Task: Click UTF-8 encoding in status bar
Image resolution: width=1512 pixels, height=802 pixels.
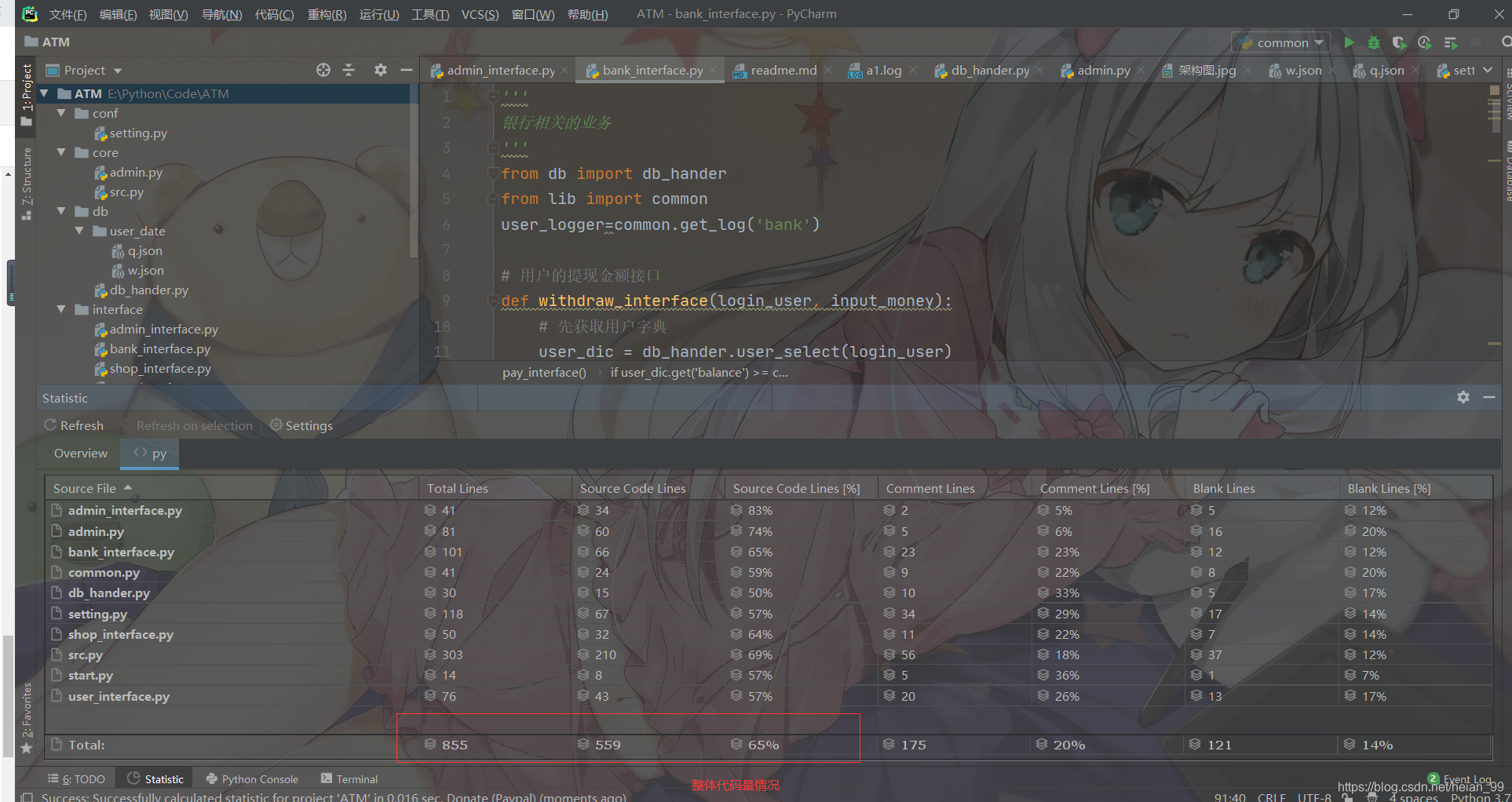Action: (x=1314, y=797)
